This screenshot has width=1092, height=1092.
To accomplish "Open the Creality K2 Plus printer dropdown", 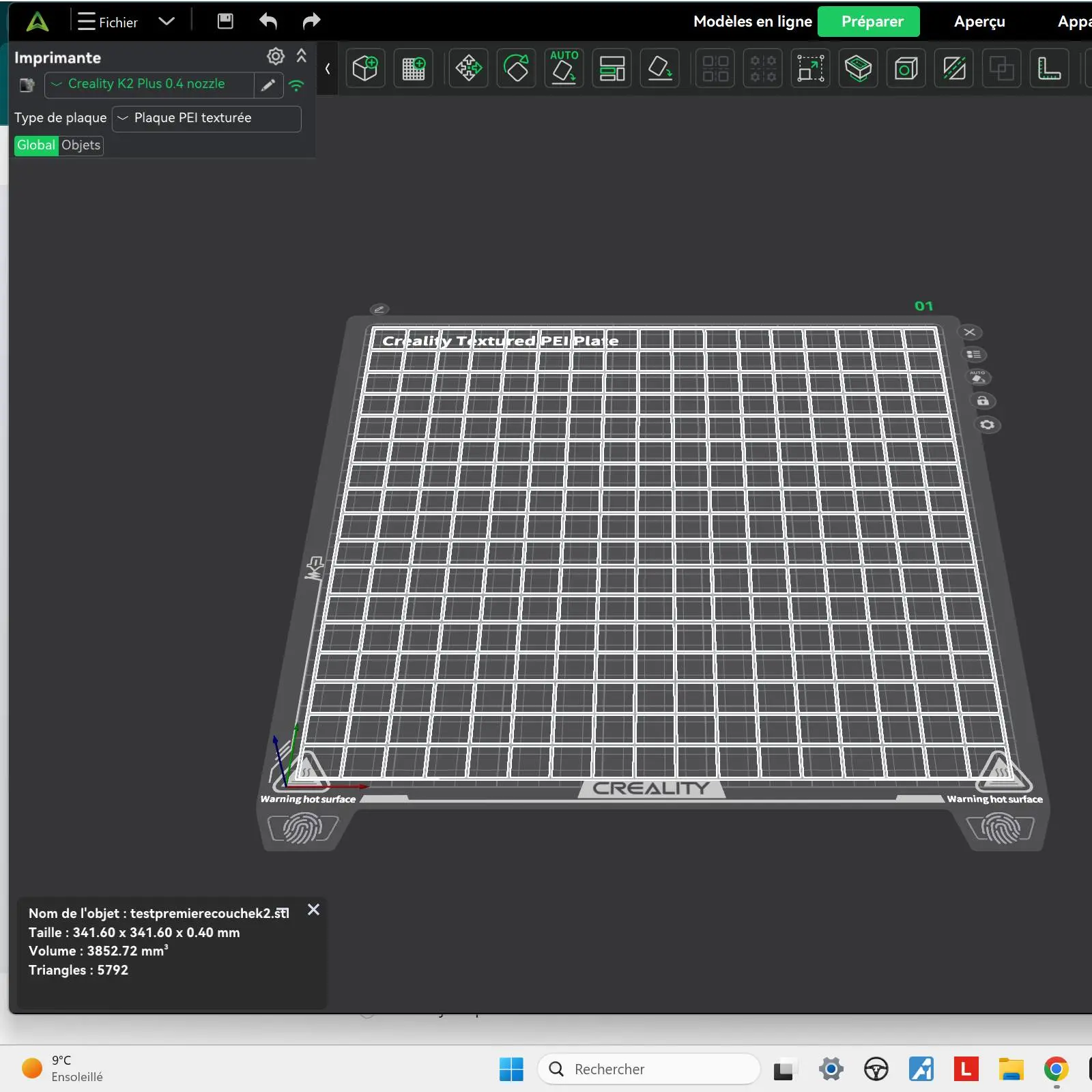I will 149,85.
